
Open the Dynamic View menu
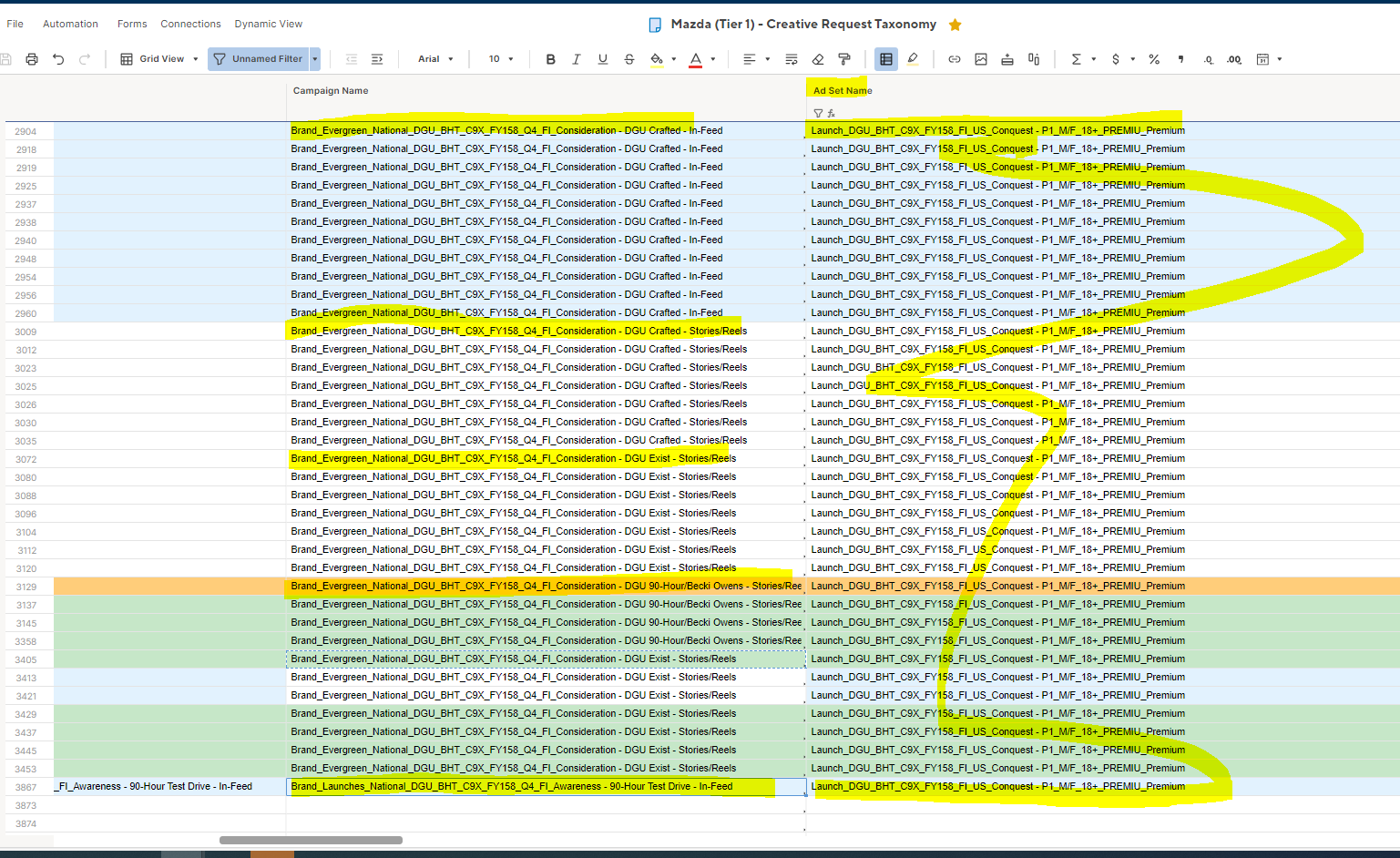[x=269, y=24]
